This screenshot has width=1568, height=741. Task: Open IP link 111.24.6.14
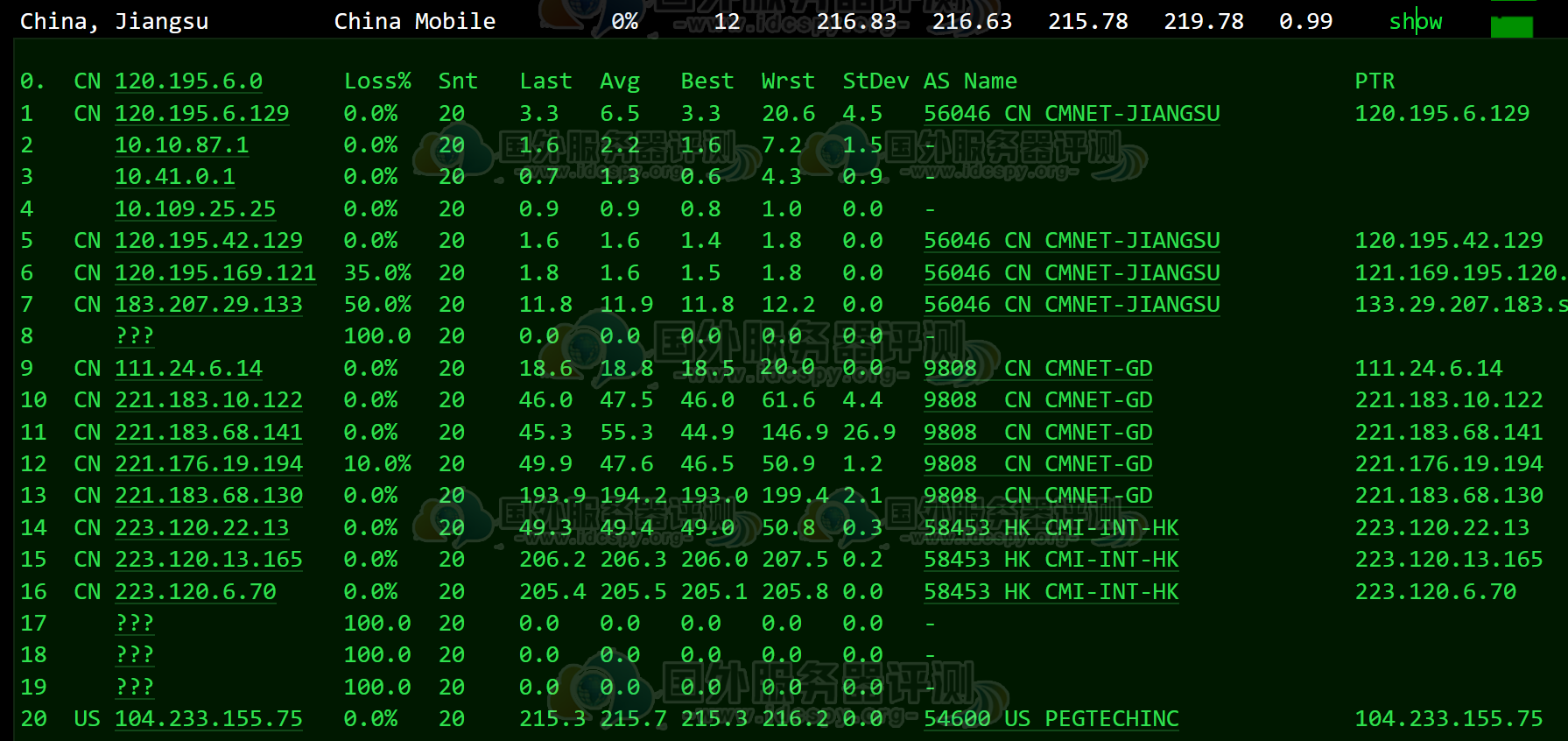click(x=188, y=369)
